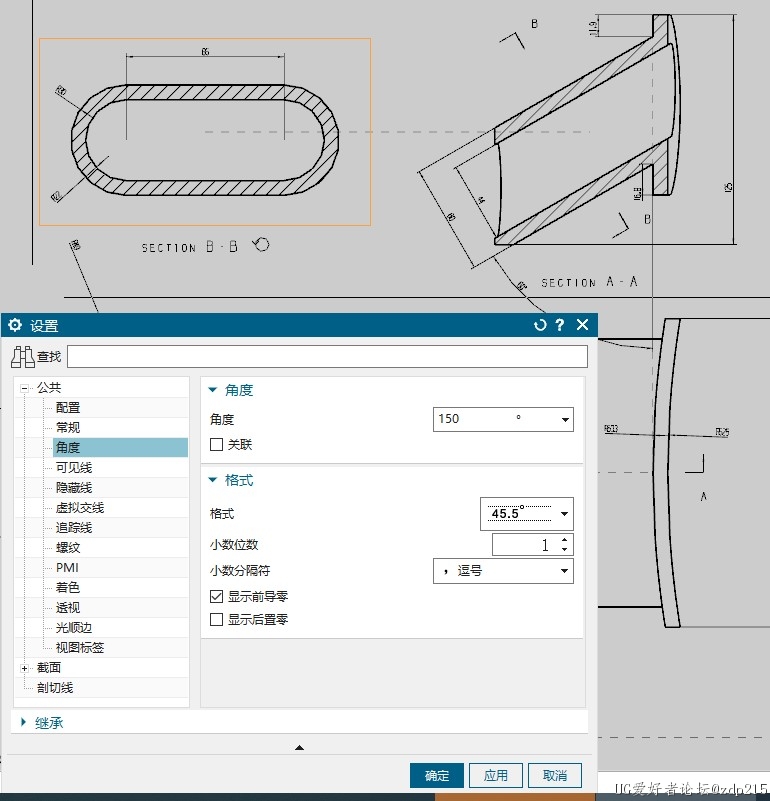Screen dimensions: 770x801
Task: Click the rotation symbol next to SECTION B-B
Action: pos(261,245)
